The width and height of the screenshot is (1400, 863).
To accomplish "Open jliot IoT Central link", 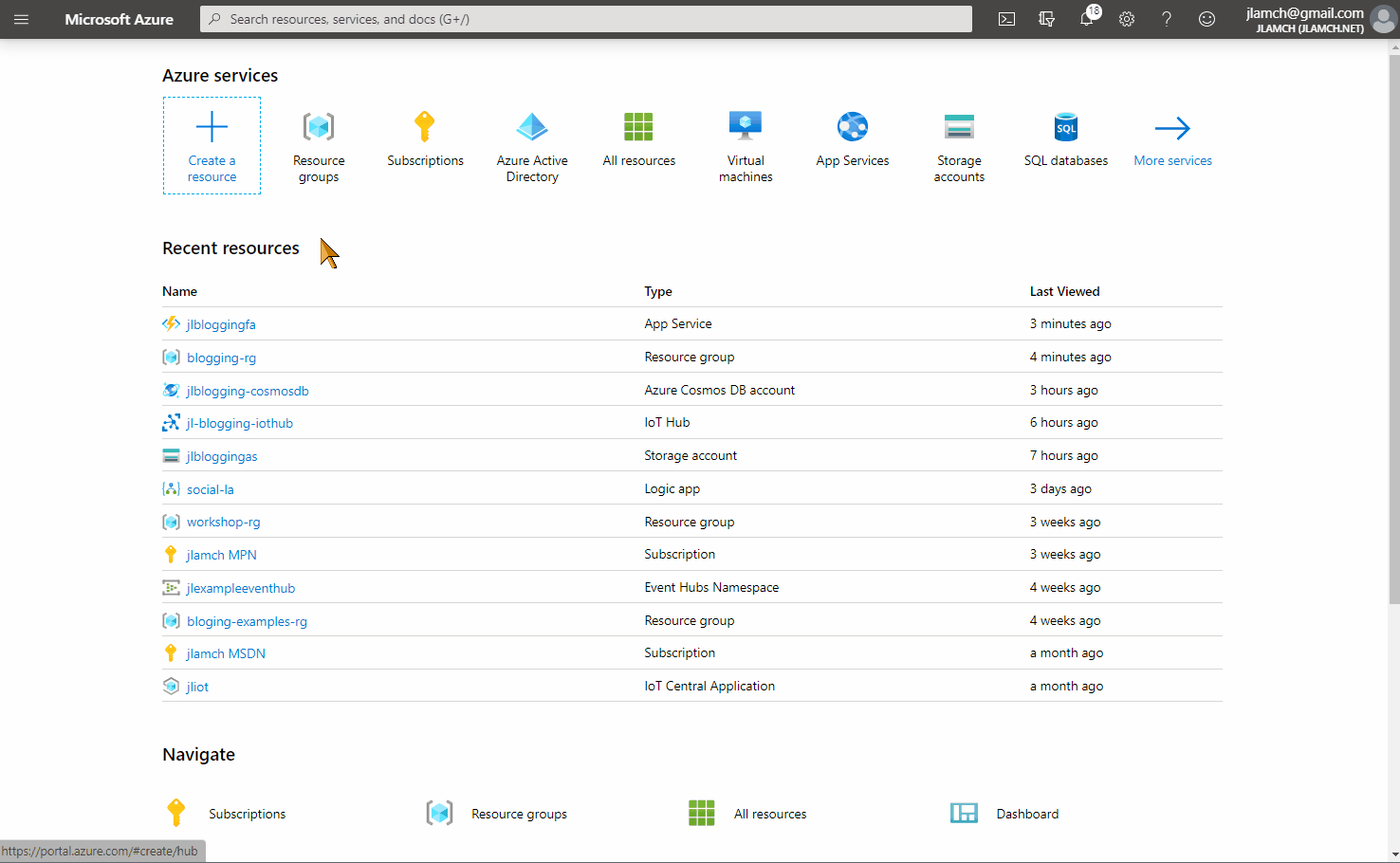I will 197,687.
